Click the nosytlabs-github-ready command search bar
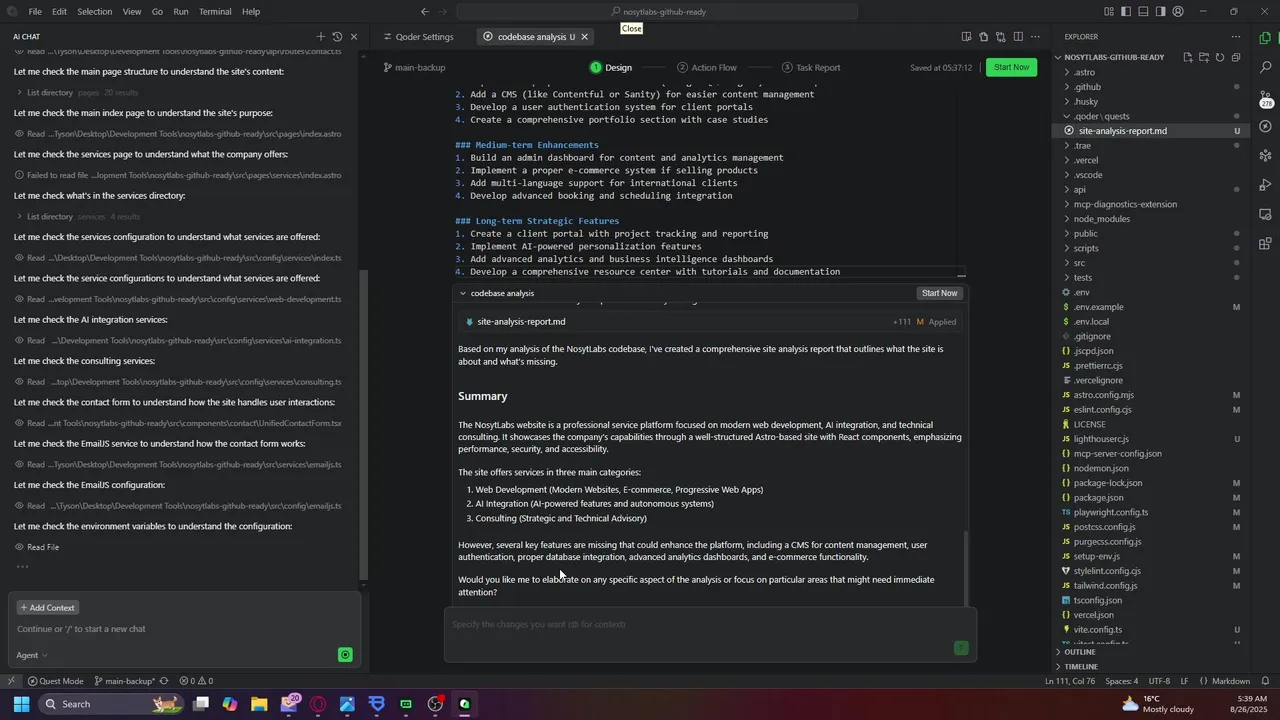This screenshot has width=1280, height=720. point(657,12)
